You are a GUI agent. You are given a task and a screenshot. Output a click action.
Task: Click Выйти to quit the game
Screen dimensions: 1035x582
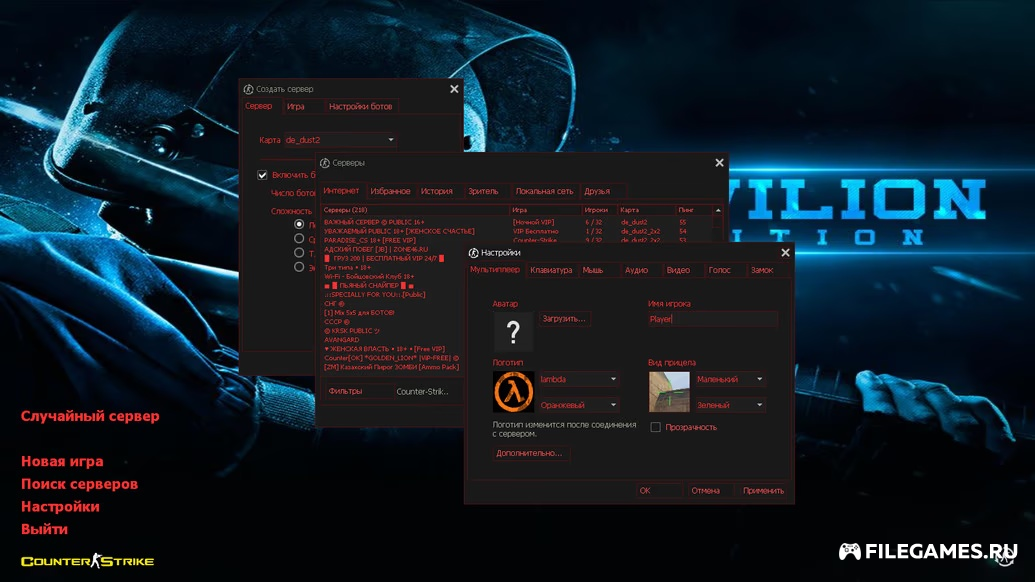click(x=44, y=529)
